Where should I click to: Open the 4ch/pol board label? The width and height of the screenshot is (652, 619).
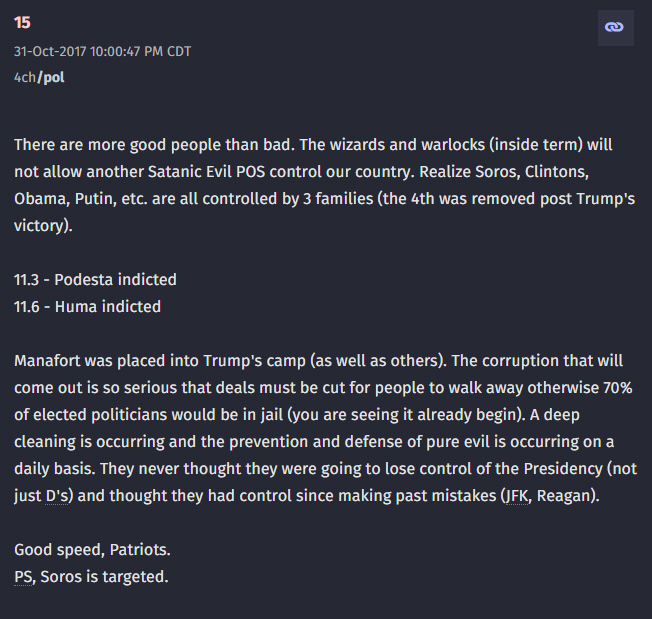pos(39,77)
